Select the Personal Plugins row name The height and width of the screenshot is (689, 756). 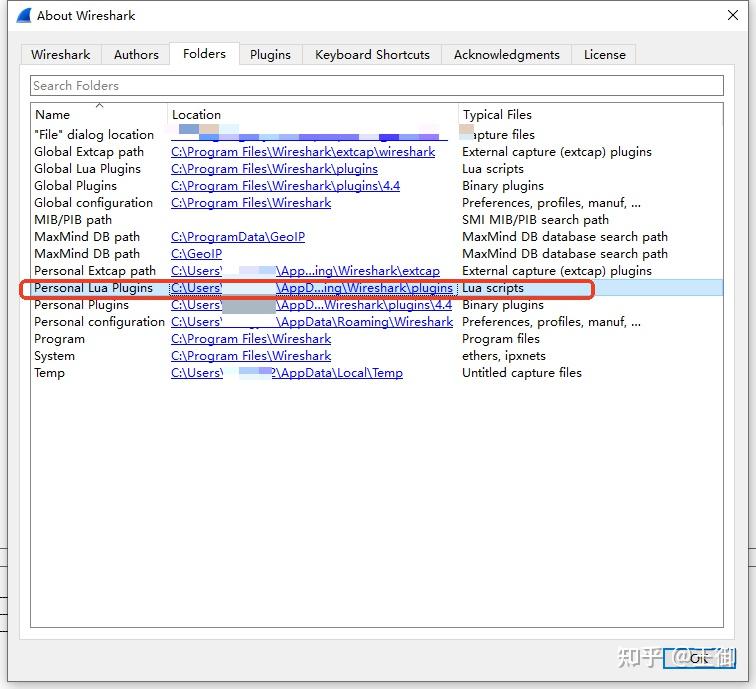(x=81, y=305)
